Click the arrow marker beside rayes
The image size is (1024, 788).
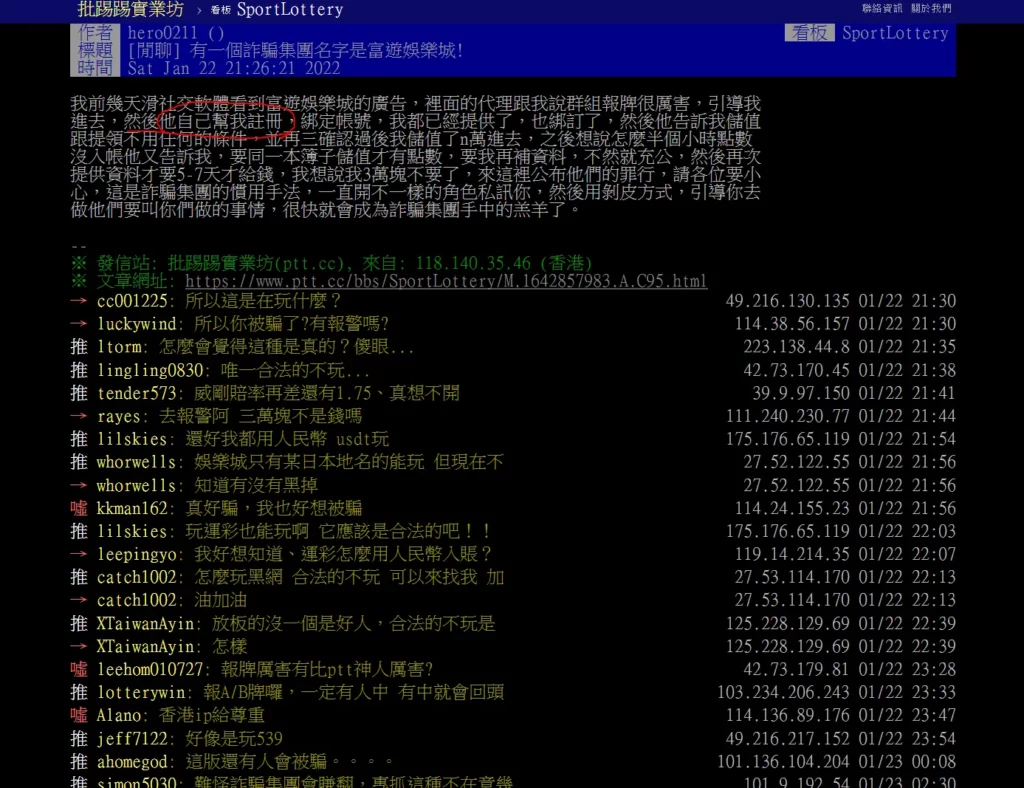79,416
